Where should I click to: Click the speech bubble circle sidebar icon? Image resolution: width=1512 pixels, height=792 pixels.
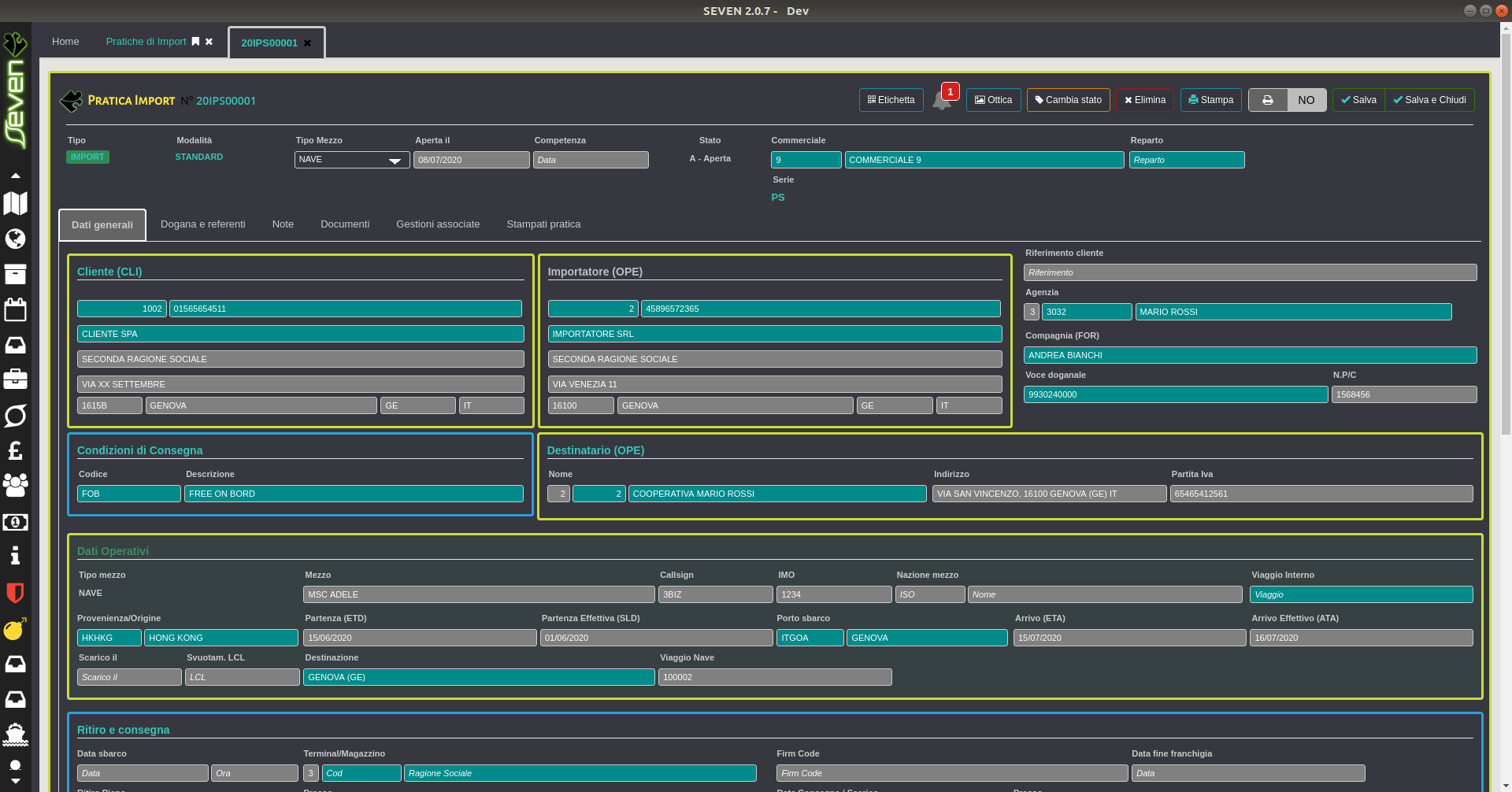[15, 416]
